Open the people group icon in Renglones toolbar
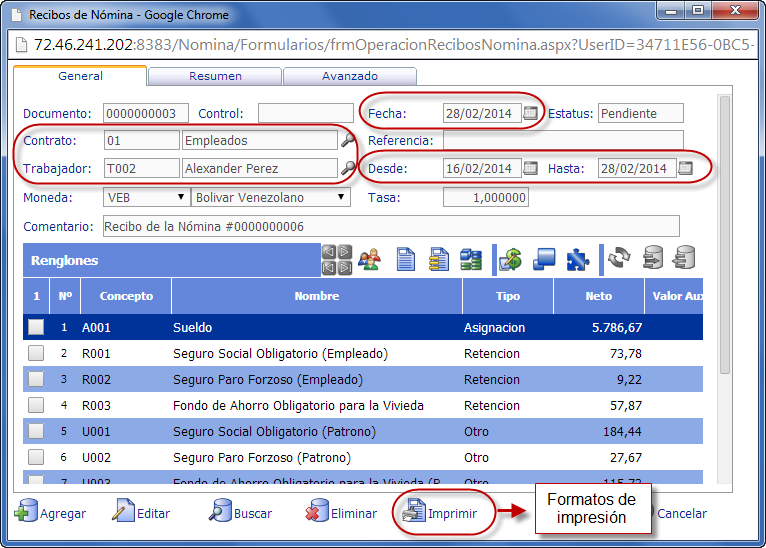This screenshot has width=766, height=548. pos(370,259)
